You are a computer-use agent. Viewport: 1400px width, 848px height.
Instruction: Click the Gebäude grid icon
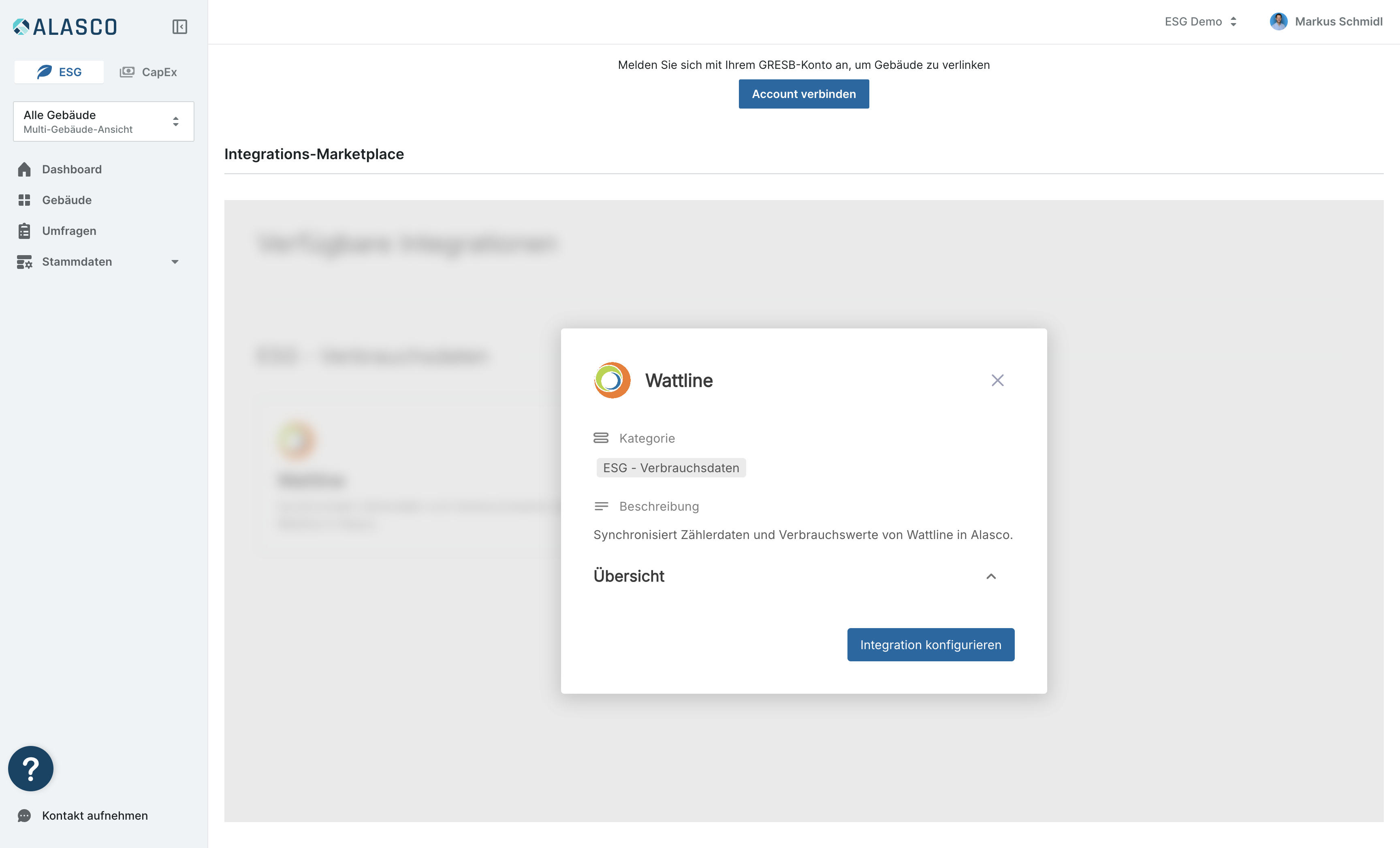[x=24, y=200]
